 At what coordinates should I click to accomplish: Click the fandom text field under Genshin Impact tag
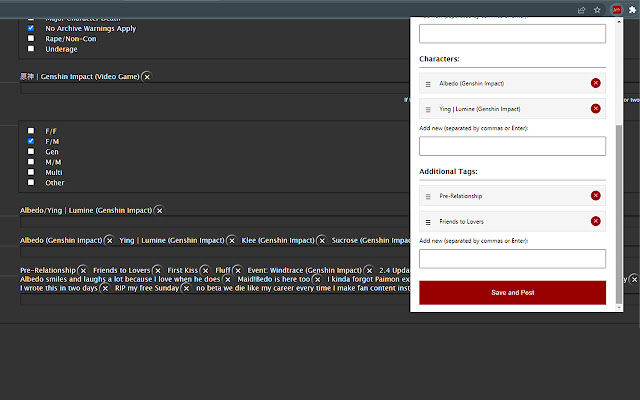click(215, 89)
